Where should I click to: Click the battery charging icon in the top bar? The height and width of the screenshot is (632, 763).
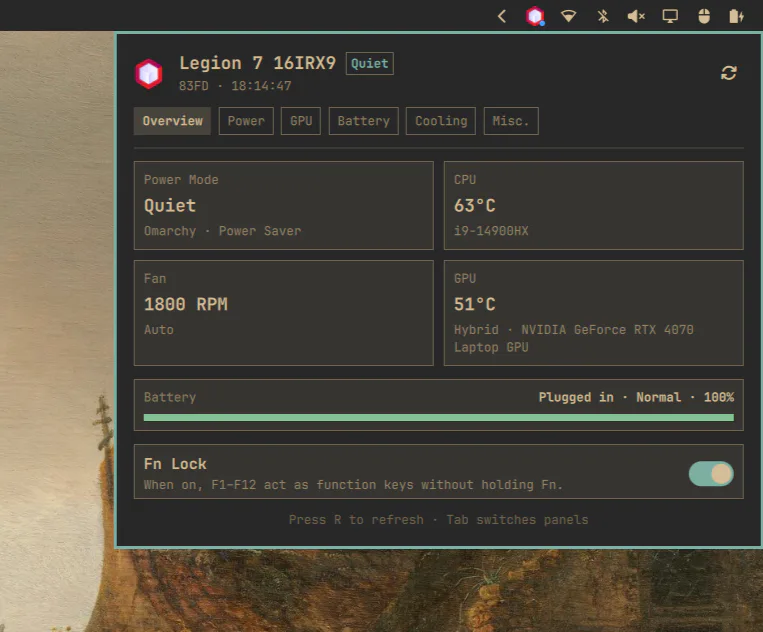click(x=736, y=16)
